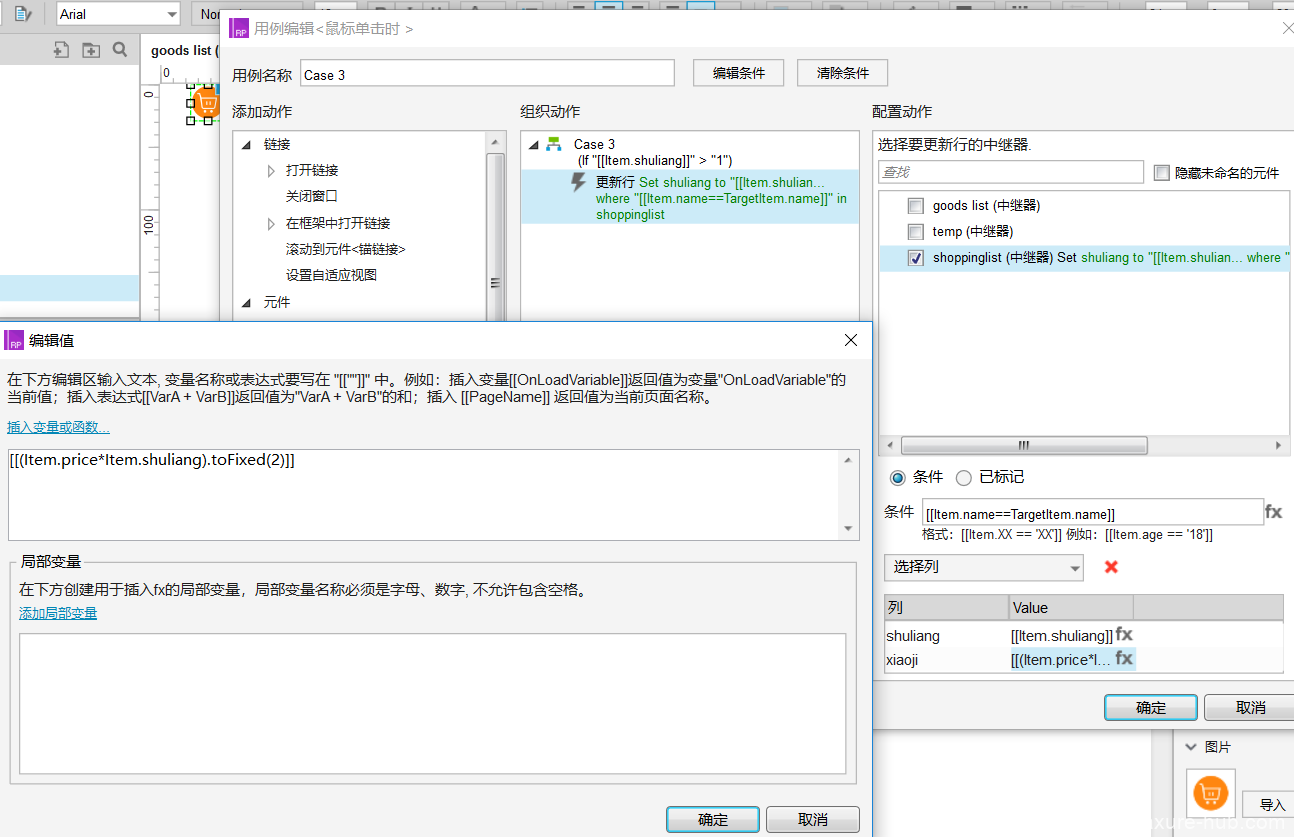Click 确定 in the 编辑值 dialog
This screenshot has height=837, width=1294.
tap(713, 819)
